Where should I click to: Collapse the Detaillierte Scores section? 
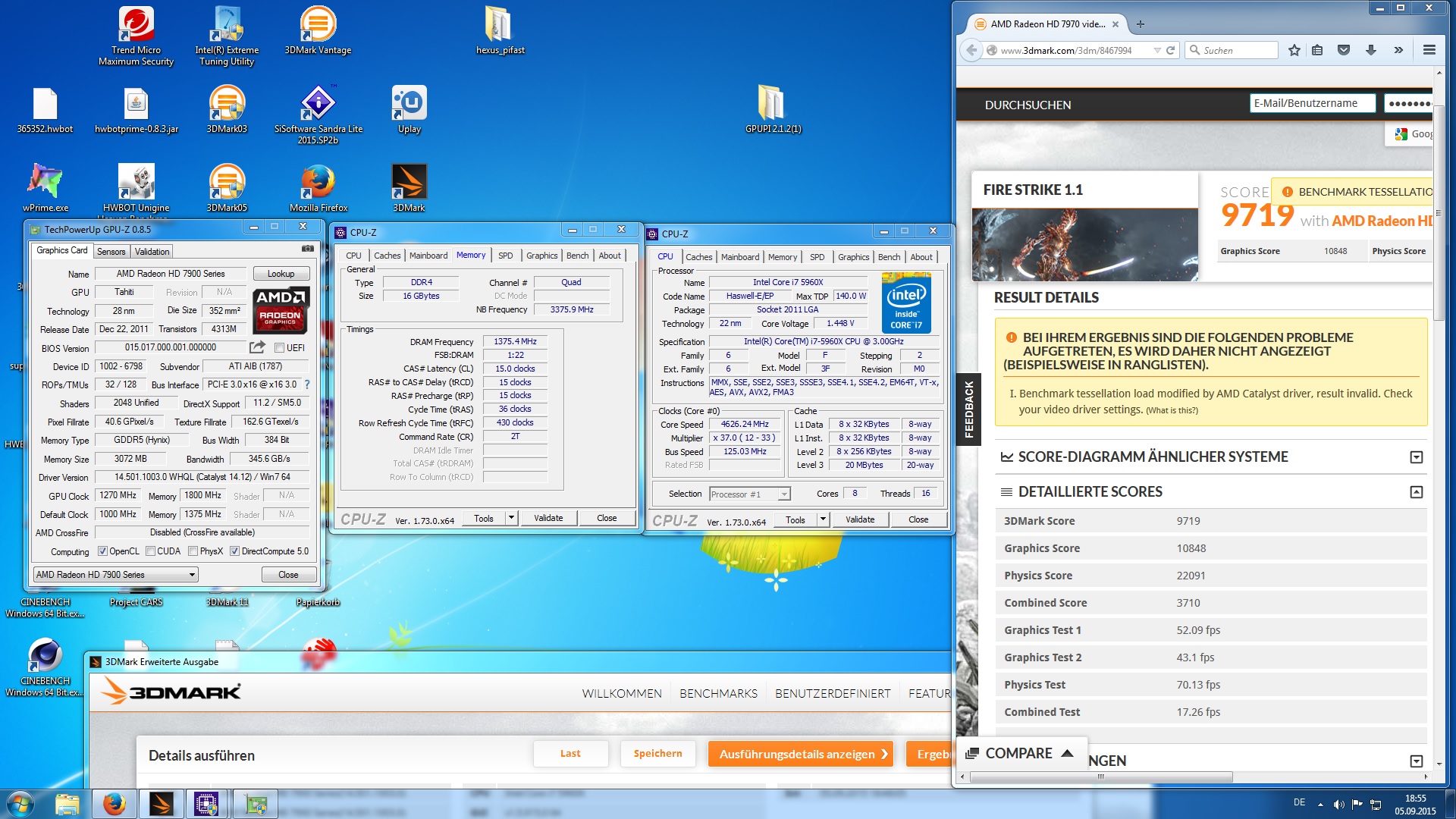1416,492
